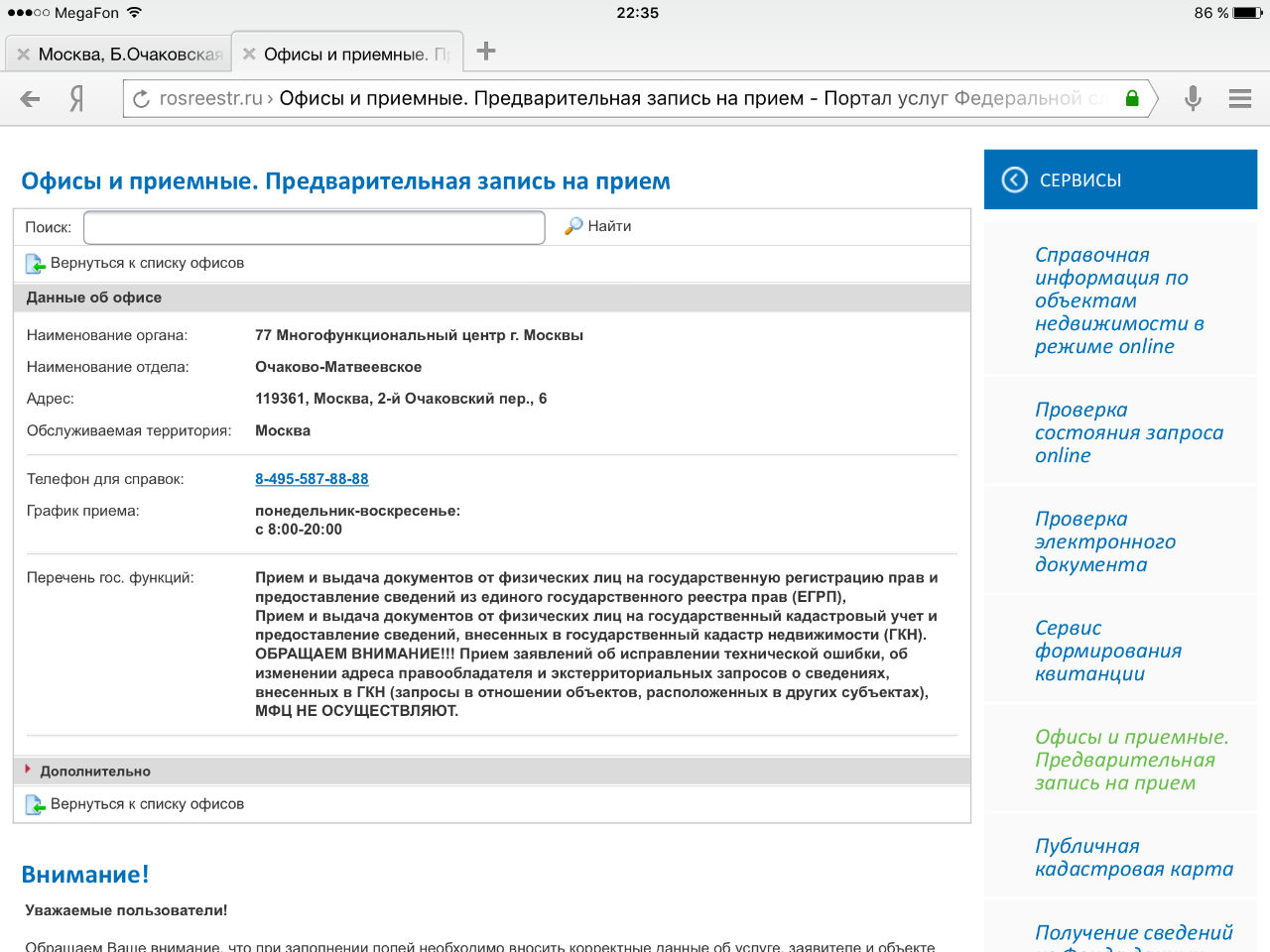Open the Yandex 'Я' home icon
Image resolution: width=1270 pixels, height=952 pixels.
pyautogui.click(x=76, y=98)
